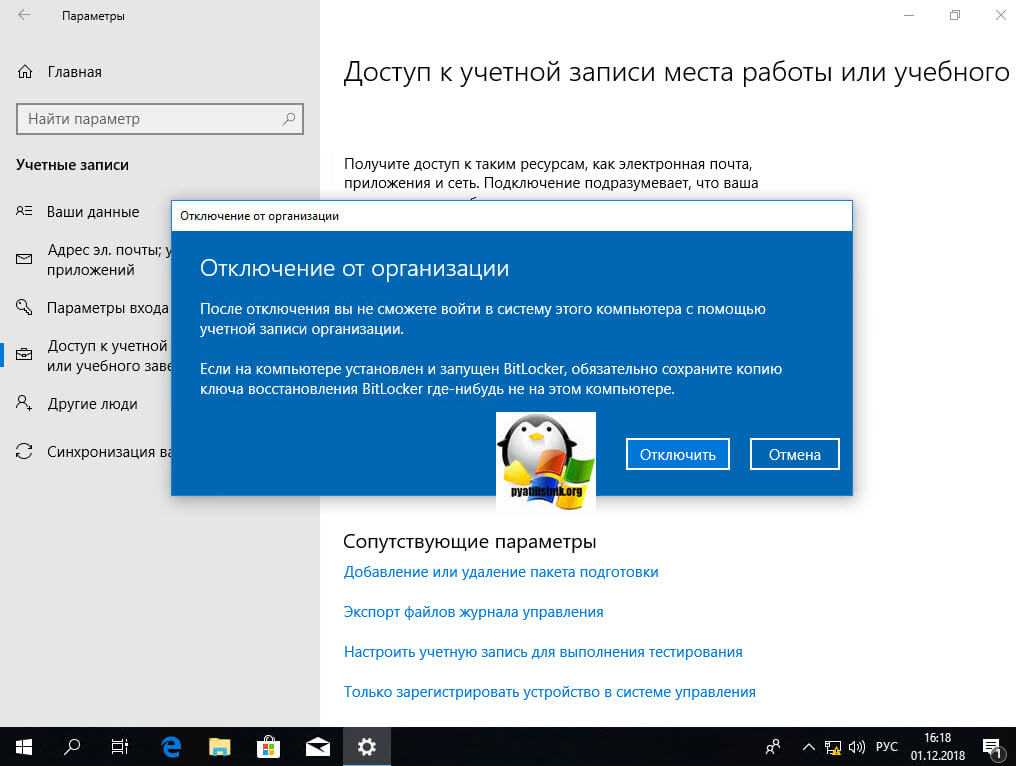
Task: Open Добавление или удаление пакета подготовки link
Action: click(501, 572)
